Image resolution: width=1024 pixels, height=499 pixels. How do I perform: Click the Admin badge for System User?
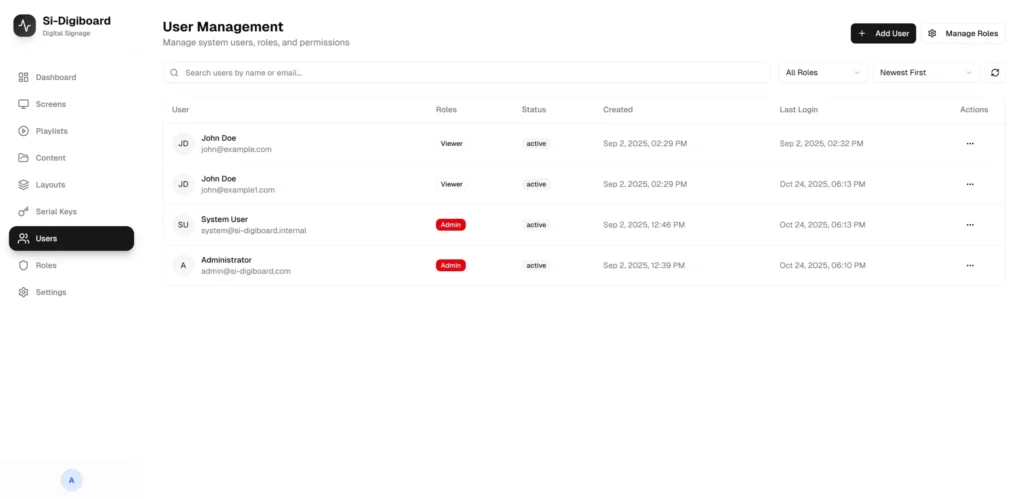click(x=450, y=225)
